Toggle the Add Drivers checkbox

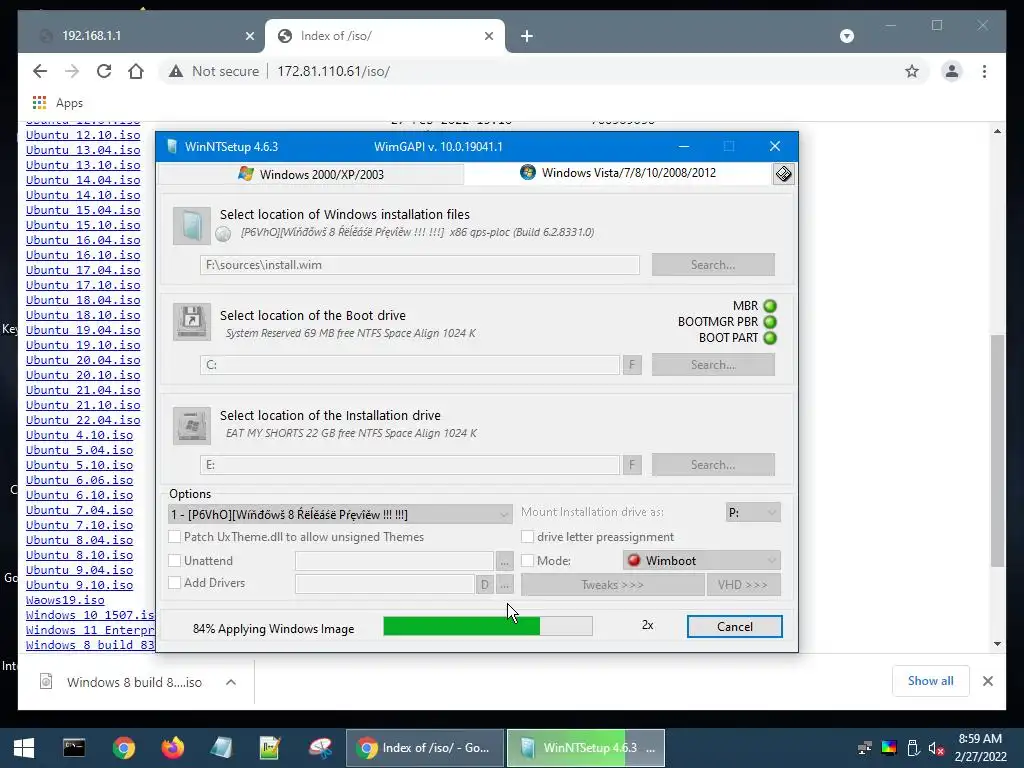click(174, 583)
